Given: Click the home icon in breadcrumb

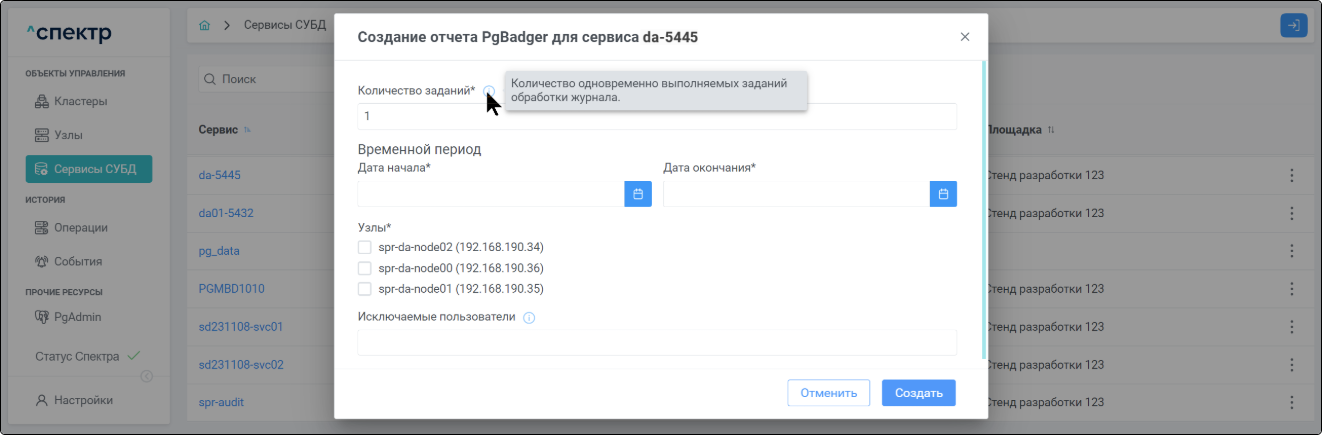Looking at the screenshot, I should (x=205, y=25).
